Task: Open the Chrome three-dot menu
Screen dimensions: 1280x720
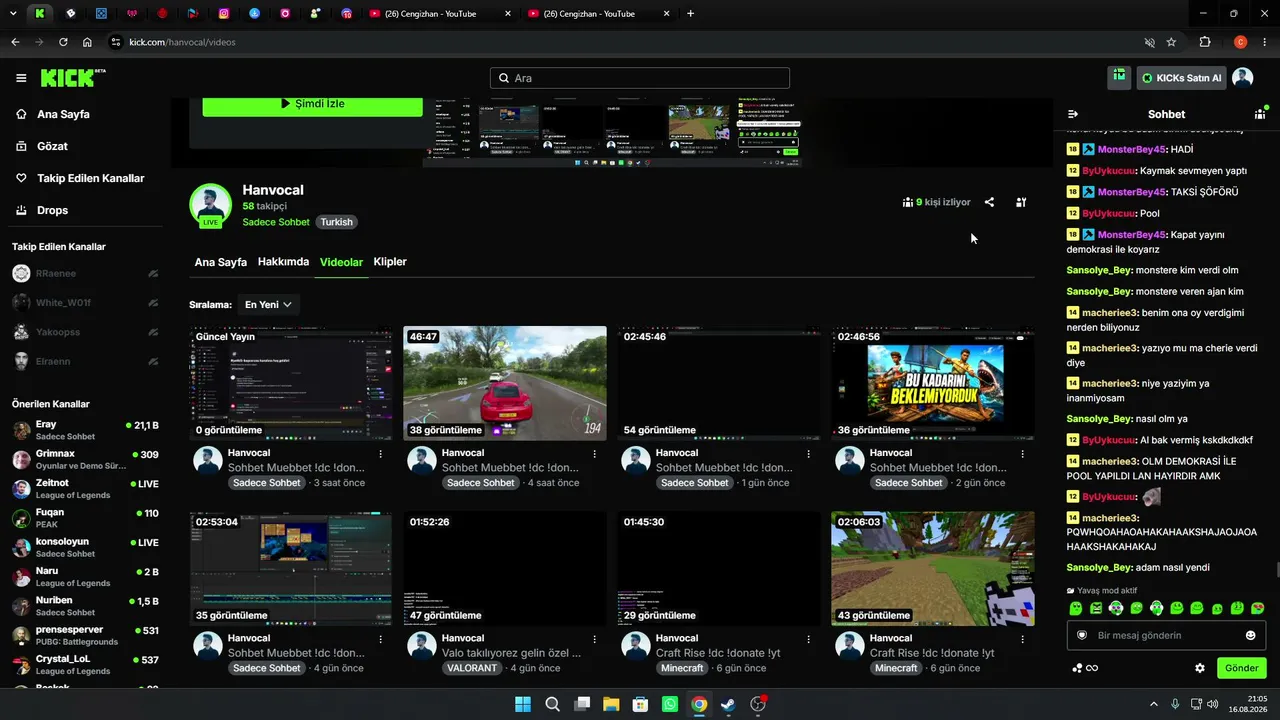Action: coord(1266,42)
